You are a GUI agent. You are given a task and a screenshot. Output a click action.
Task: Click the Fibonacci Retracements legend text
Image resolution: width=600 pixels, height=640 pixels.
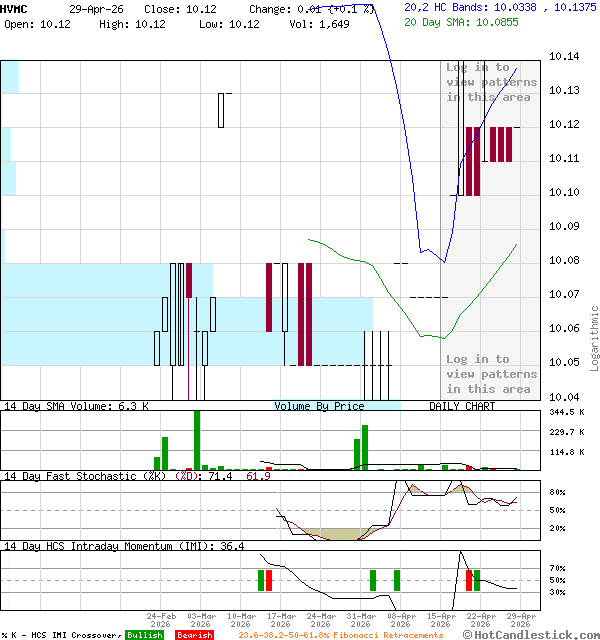point(341,635)
